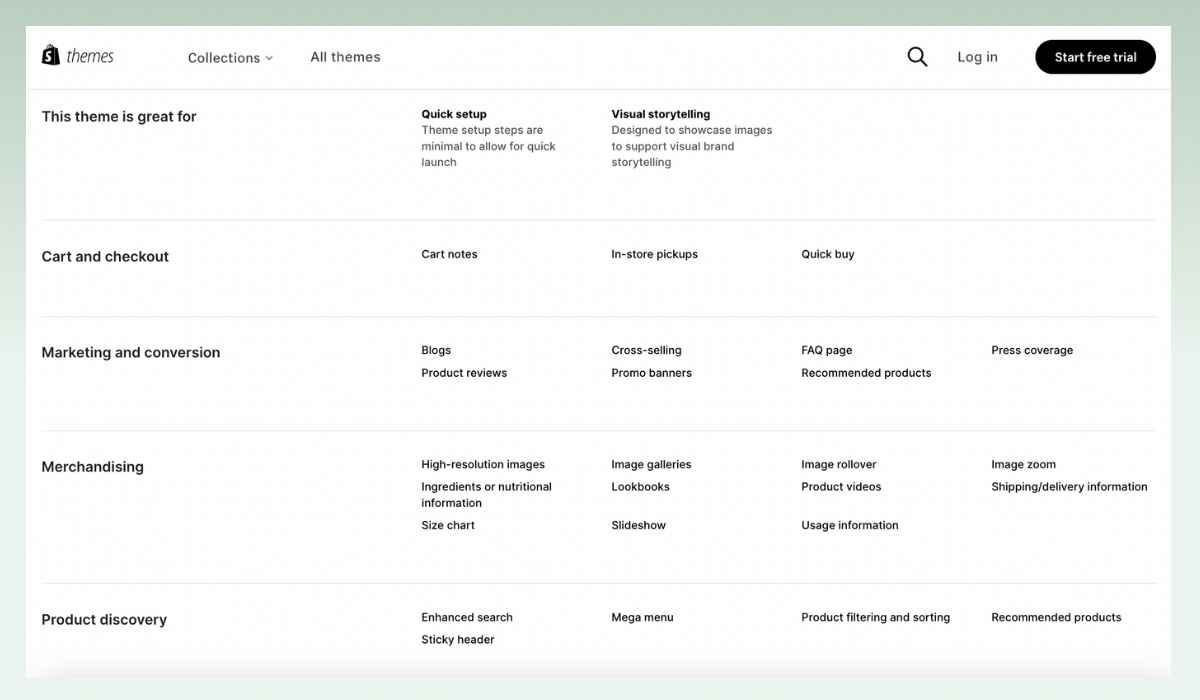The width and height of the screenshot is (1200, 700).
Task: Click the Start free trial button
Action: 1095,57
